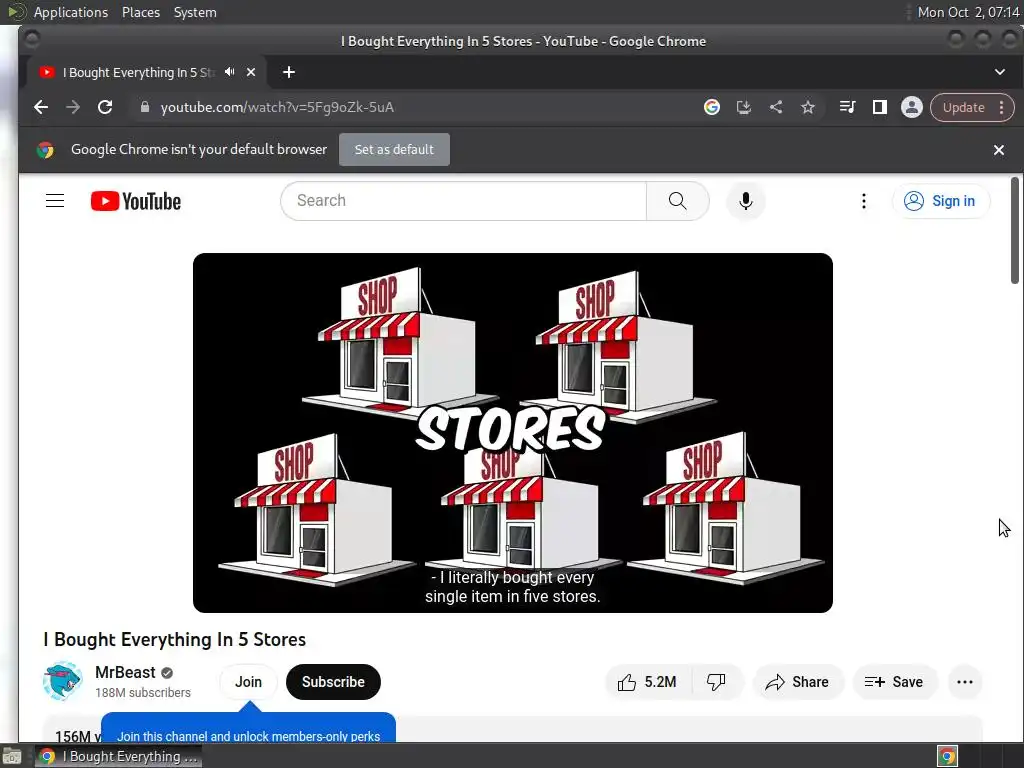
Task: Click the show desktop taskbar icon
Action: [x=12, y=756]
